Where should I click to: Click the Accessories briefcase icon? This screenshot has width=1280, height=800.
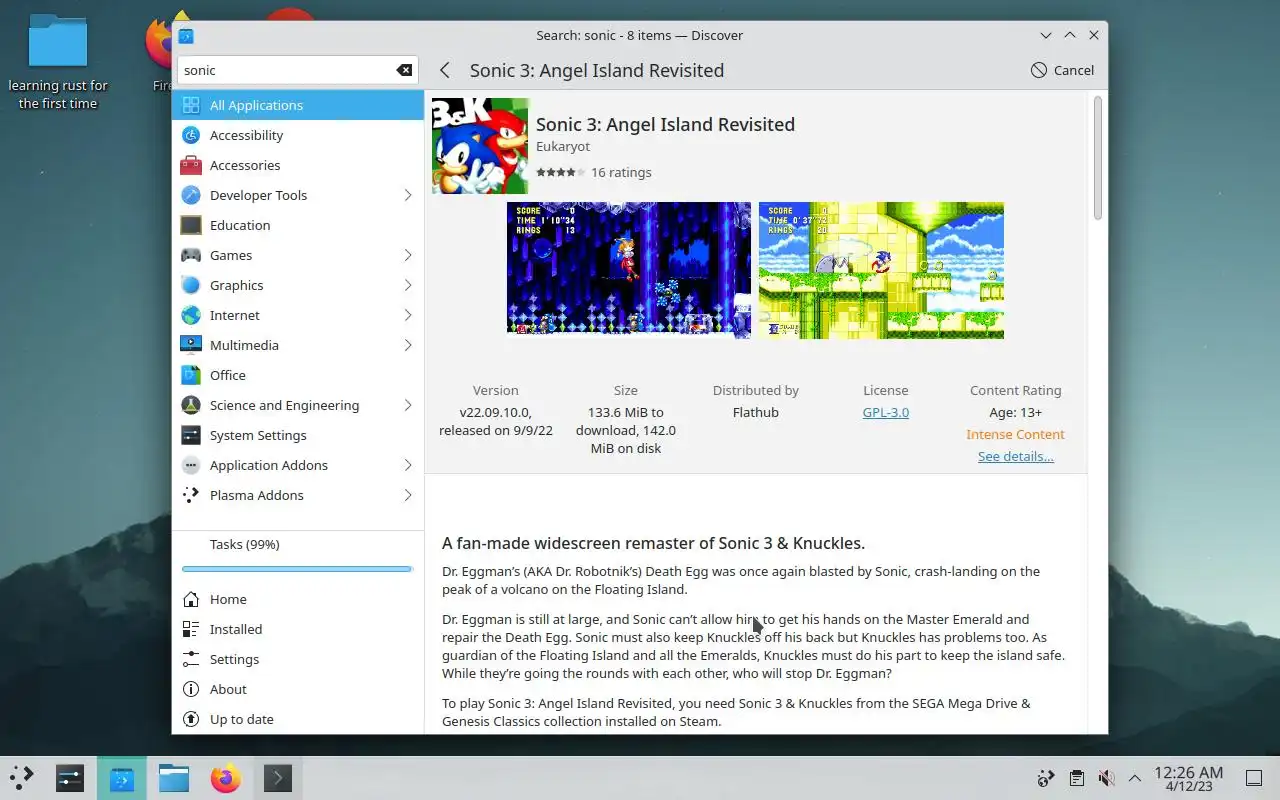(191, 165)
